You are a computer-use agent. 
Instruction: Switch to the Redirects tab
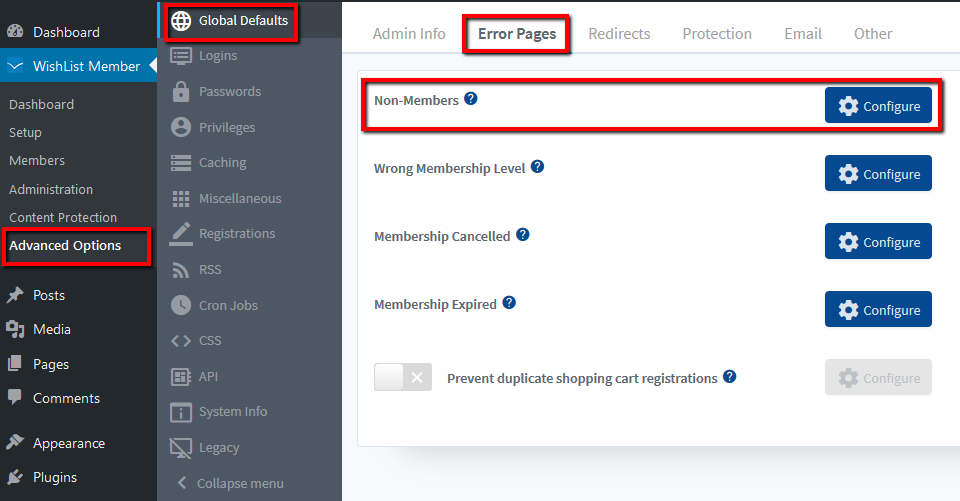619,34
